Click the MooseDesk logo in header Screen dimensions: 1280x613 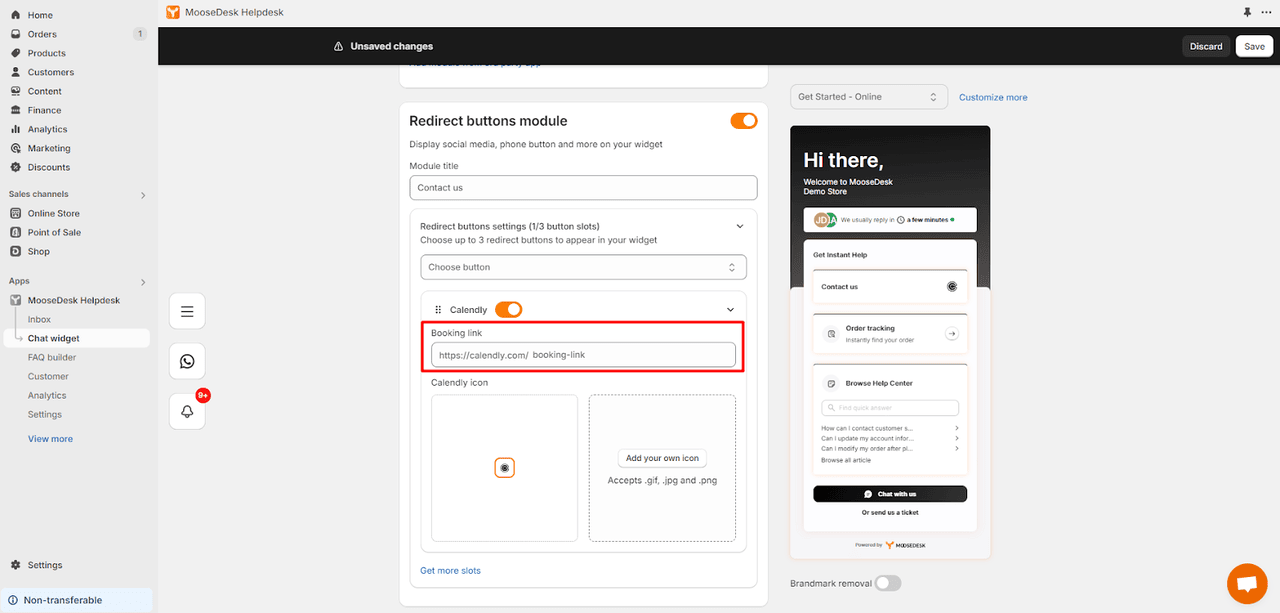[x=174, y=12]
